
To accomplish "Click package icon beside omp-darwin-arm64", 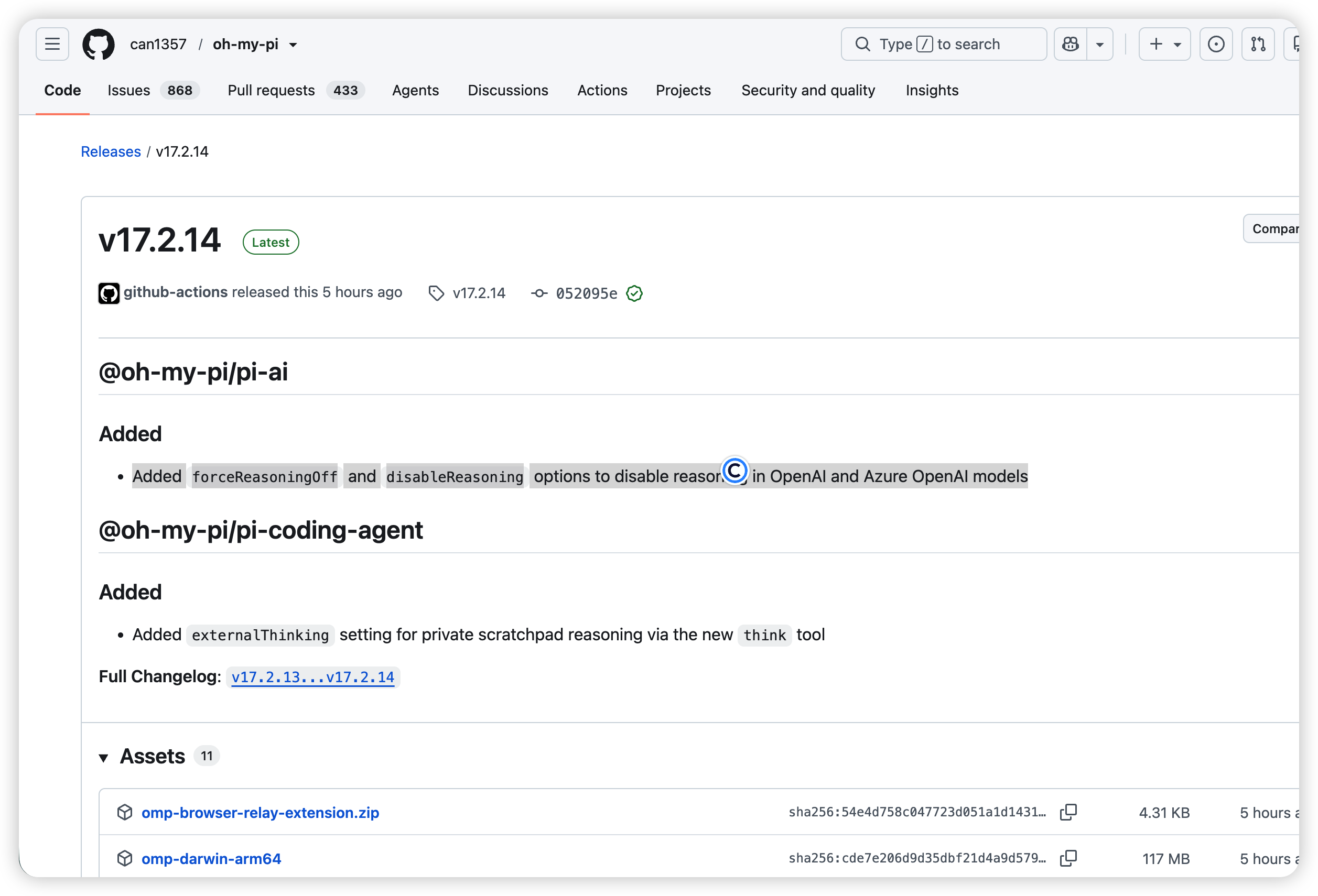I will point(125,858).
